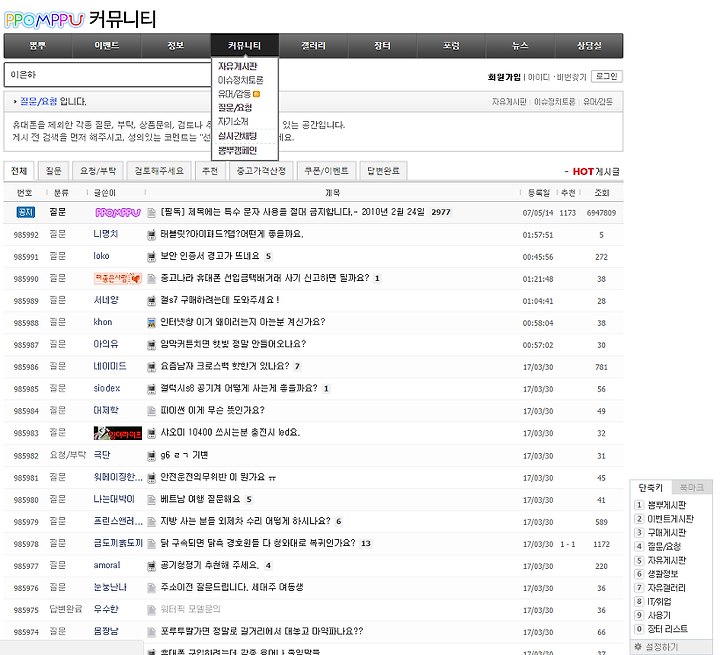Click the search field containing 이은하
This screenshot has height=655, width=720.
[107, 74]
